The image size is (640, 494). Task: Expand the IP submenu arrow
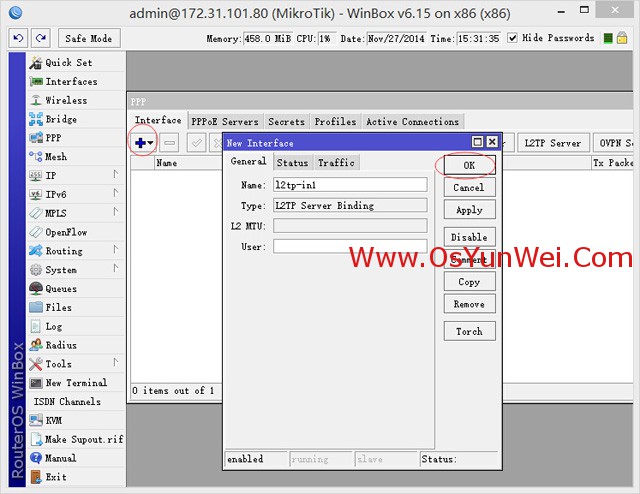tap(116, 175)
